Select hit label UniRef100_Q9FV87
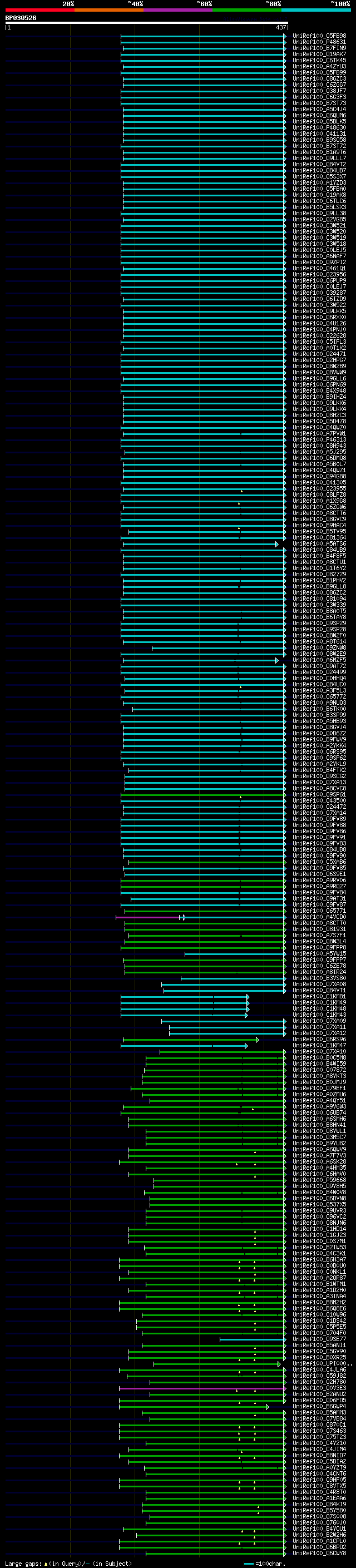 pyautogui.click(x=319, y=904)
